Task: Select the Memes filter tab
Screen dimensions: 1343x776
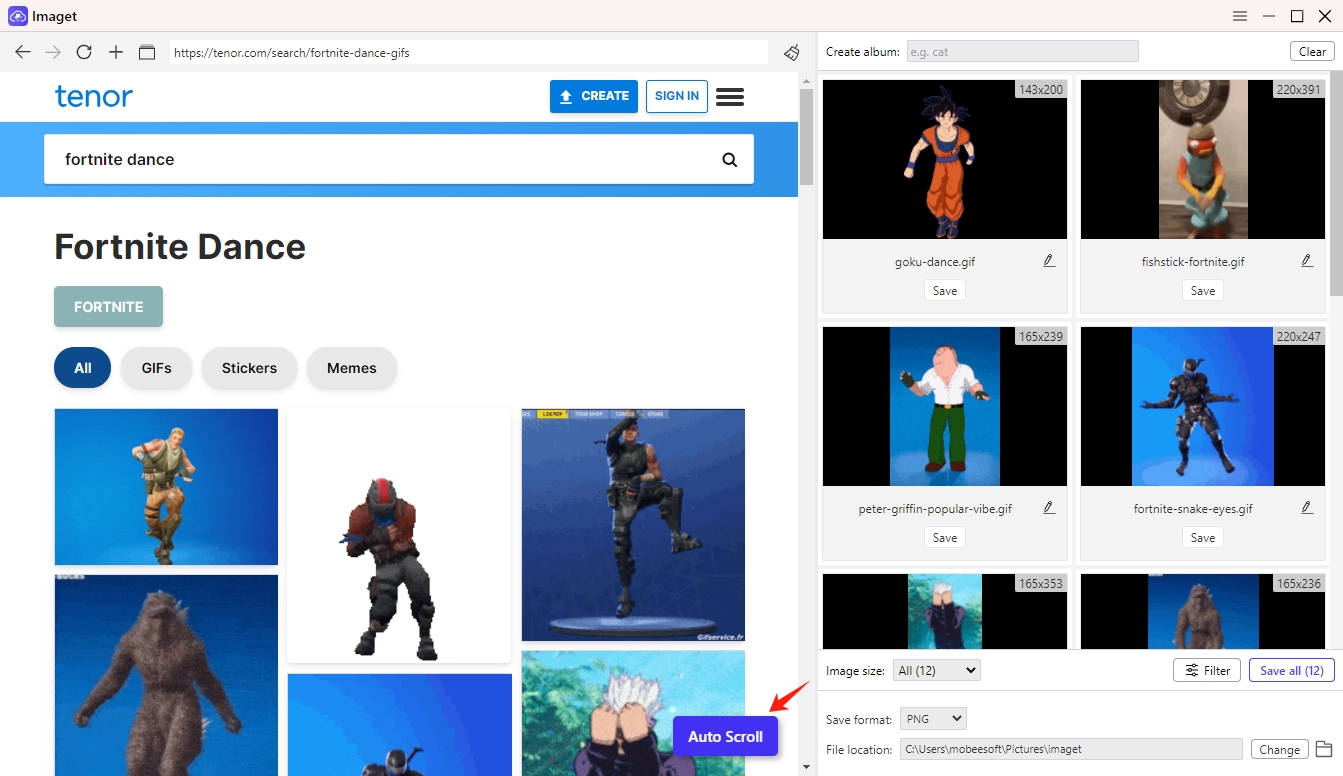Action: pos(352,368)
